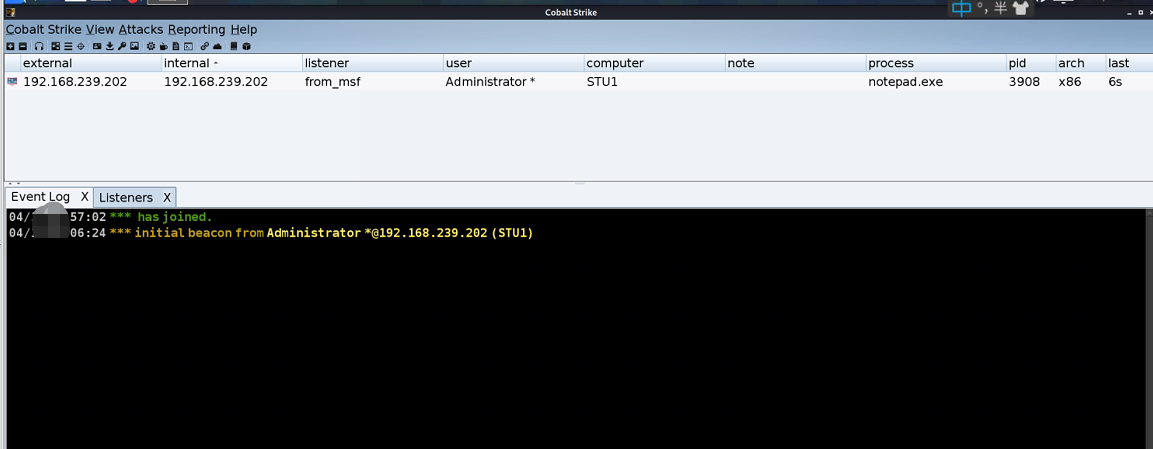Click the Disconnect from team server minus icon
Image resolution: width=1153 pixels, height=449 pixels.
(23, 46)
